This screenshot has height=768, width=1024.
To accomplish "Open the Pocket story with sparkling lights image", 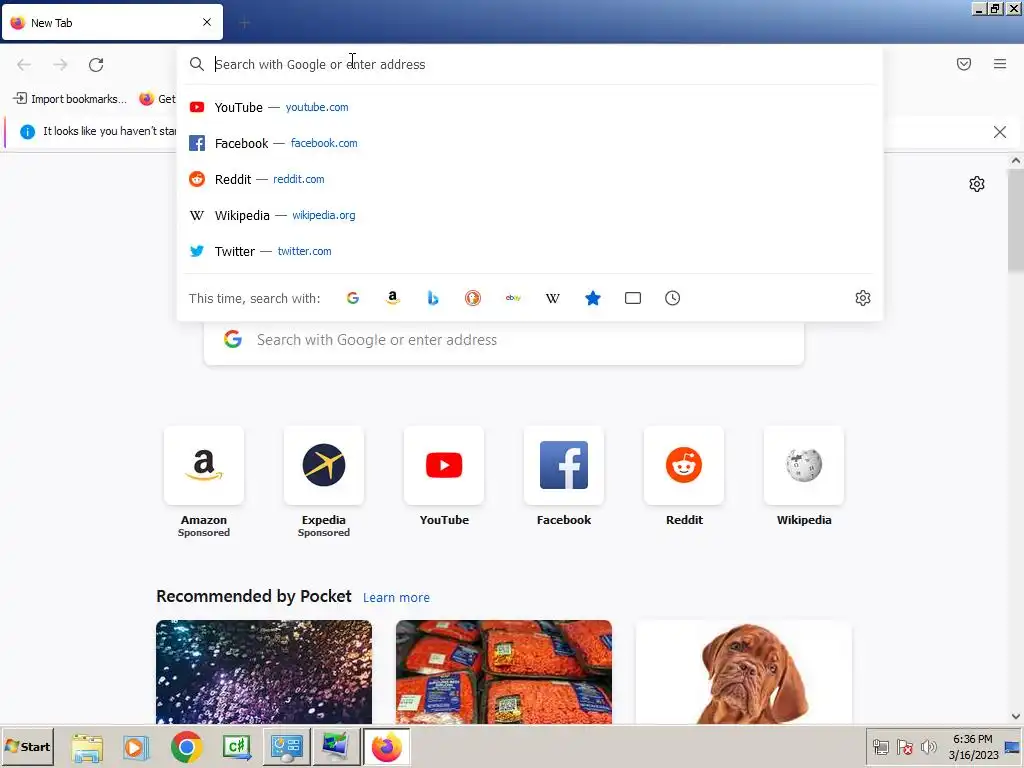I will pos(264,672).
